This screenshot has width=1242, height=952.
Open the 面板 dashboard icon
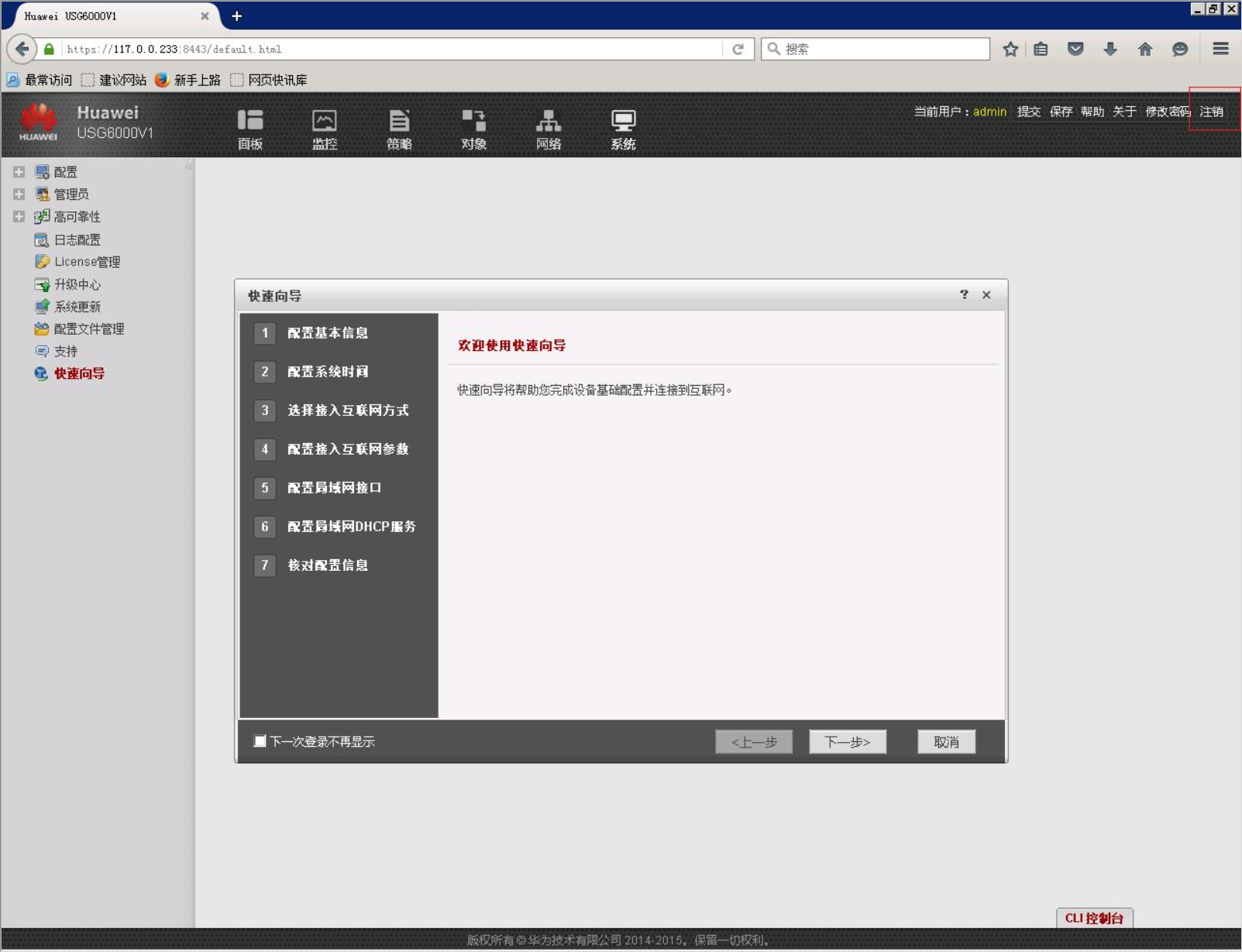249,122
